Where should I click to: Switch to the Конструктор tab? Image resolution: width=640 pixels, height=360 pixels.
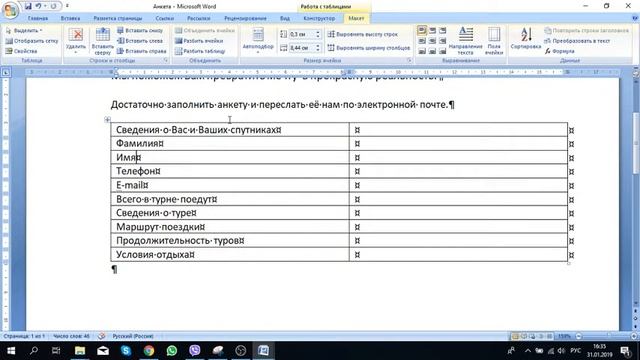(319, 18)
